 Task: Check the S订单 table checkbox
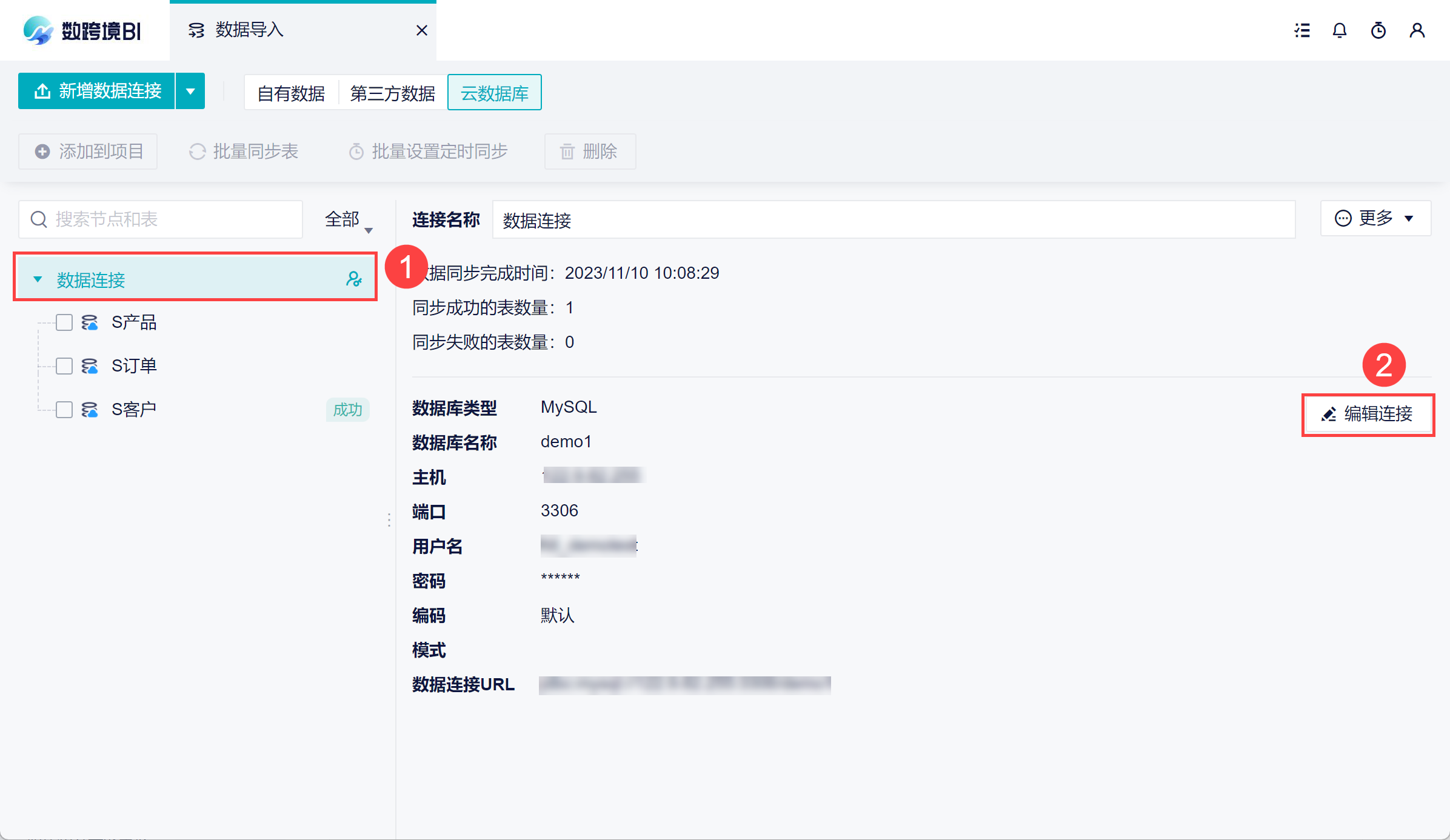64,366
